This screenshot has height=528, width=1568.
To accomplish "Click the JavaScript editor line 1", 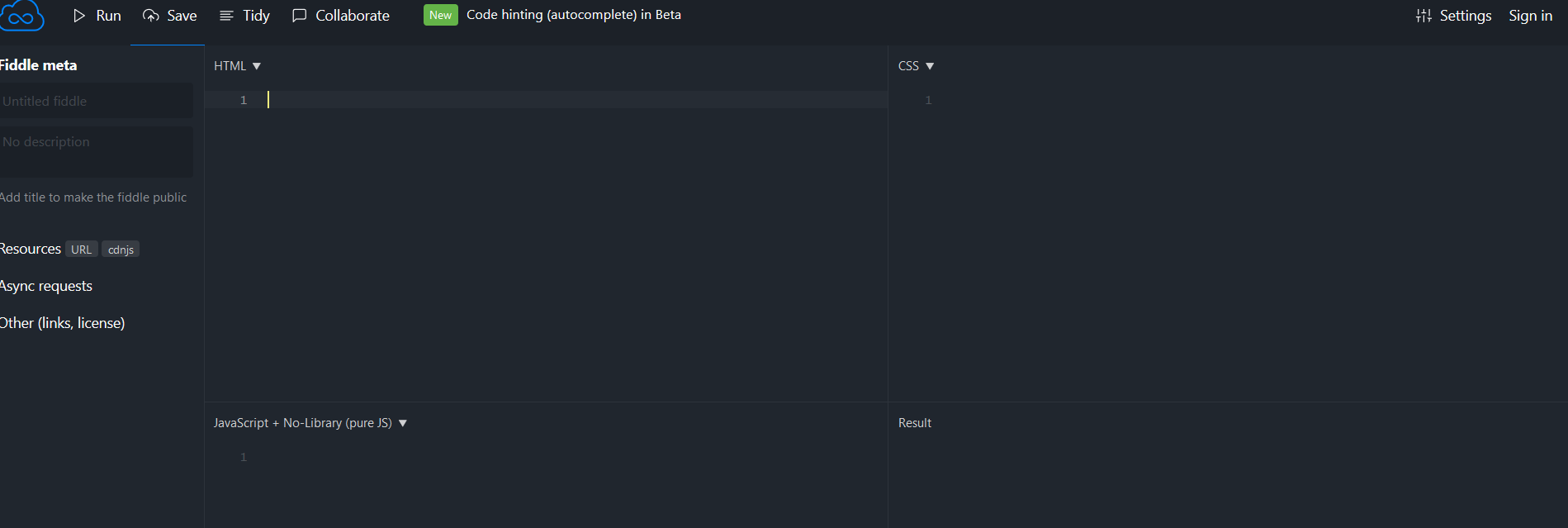I will [547, 457].
